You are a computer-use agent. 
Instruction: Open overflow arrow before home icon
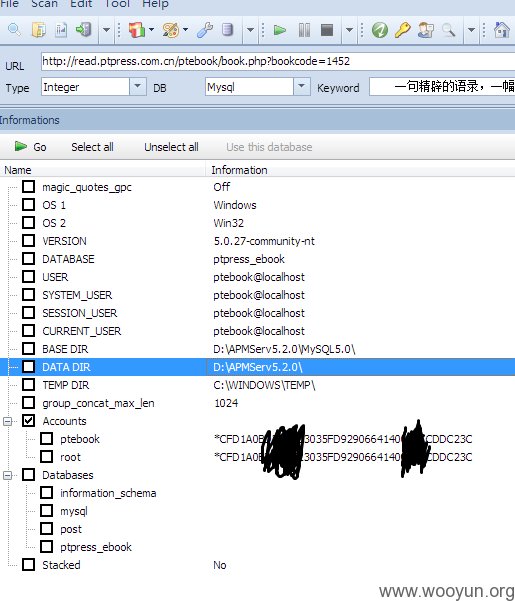tap(471, 30)
